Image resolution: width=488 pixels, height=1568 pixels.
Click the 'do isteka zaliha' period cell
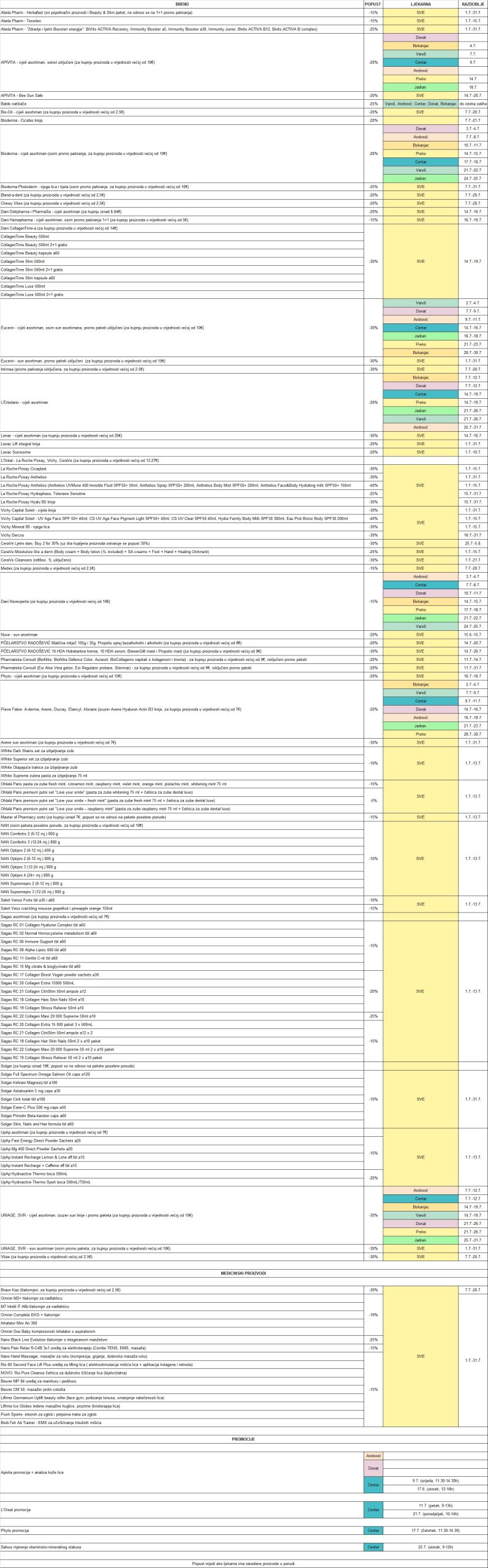point(473,104)
